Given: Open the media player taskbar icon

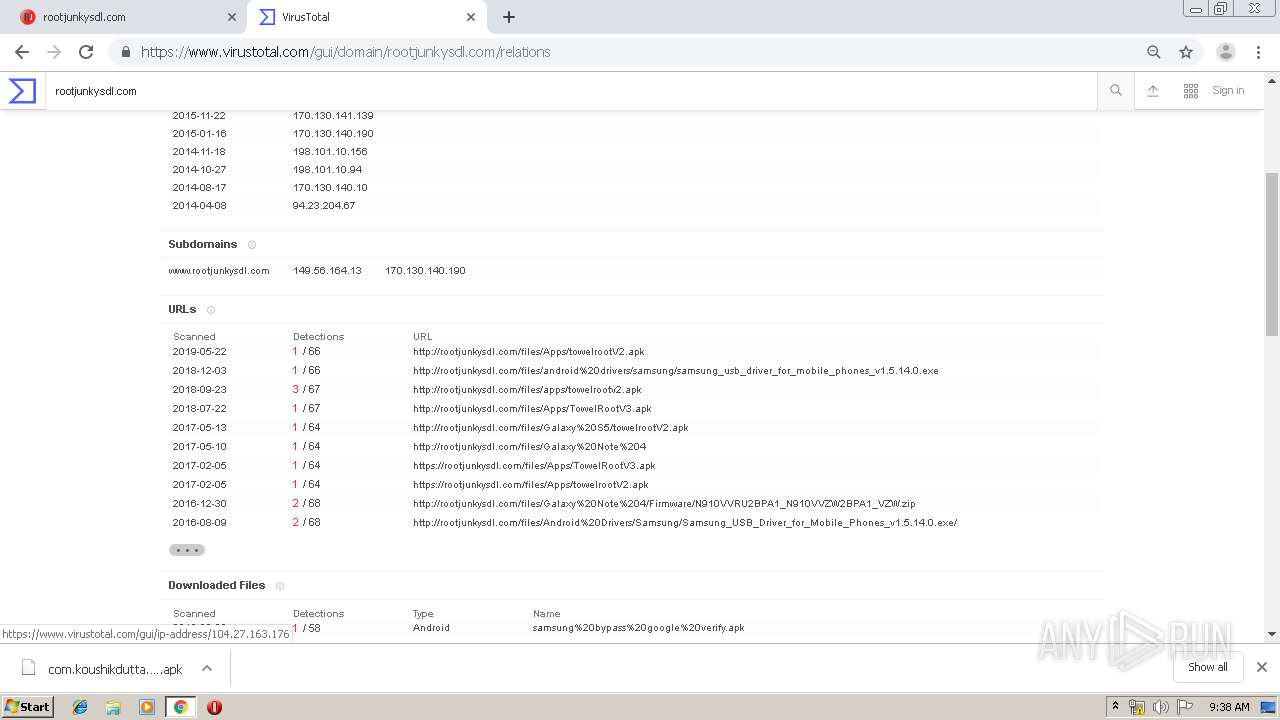Looking at the screenshot, I should tap(147, 707).
